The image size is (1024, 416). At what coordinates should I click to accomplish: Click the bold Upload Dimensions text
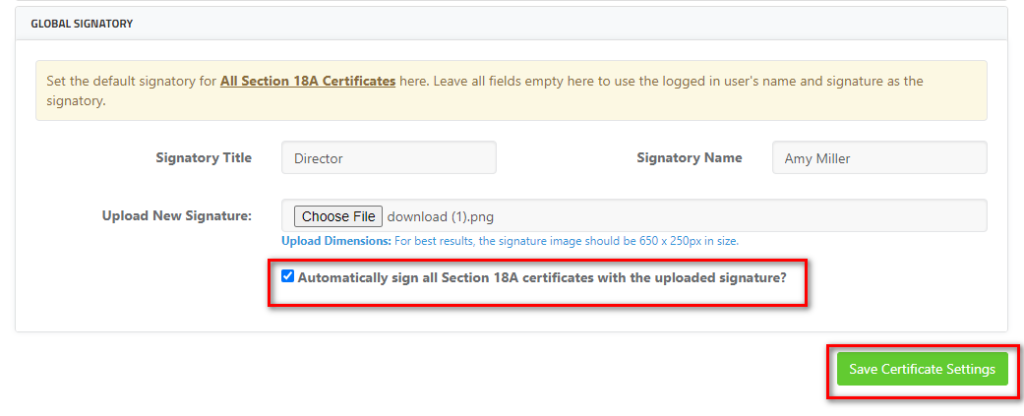click(336, 241)
